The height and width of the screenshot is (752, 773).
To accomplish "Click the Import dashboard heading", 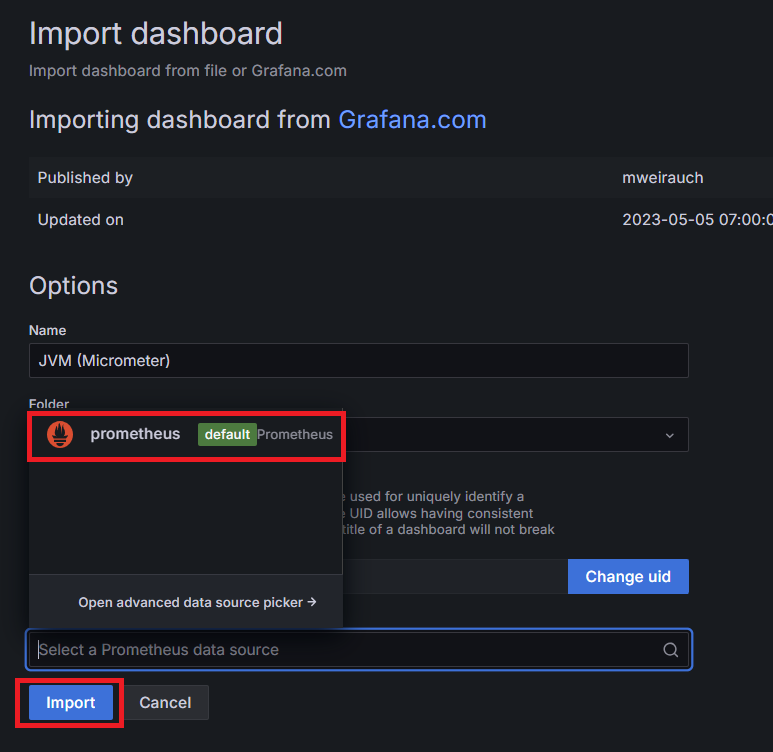I will (x=156, y=34).
